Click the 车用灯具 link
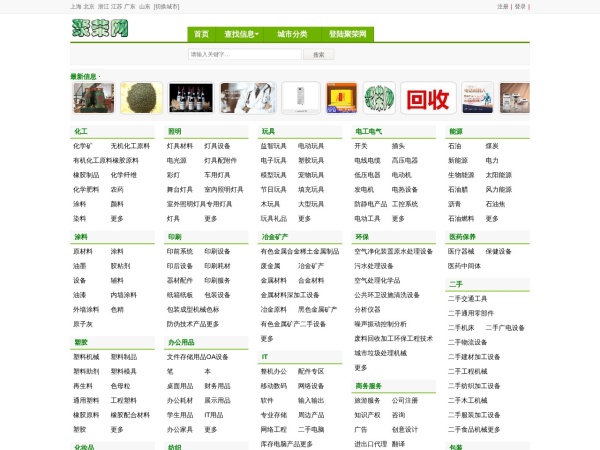This screenshot has height=450, width=600. click(217, 175)
